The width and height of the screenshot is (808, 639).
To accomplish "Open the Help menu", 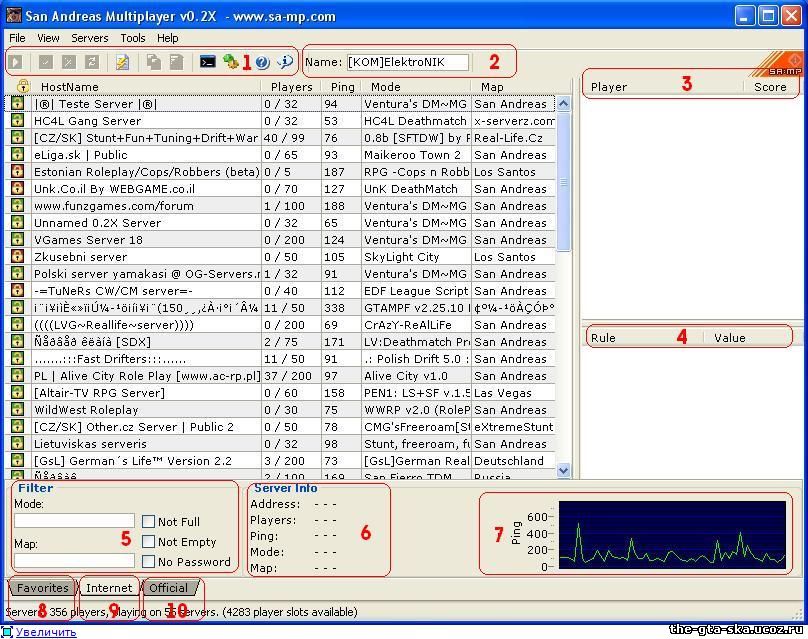I will (167, 38).
